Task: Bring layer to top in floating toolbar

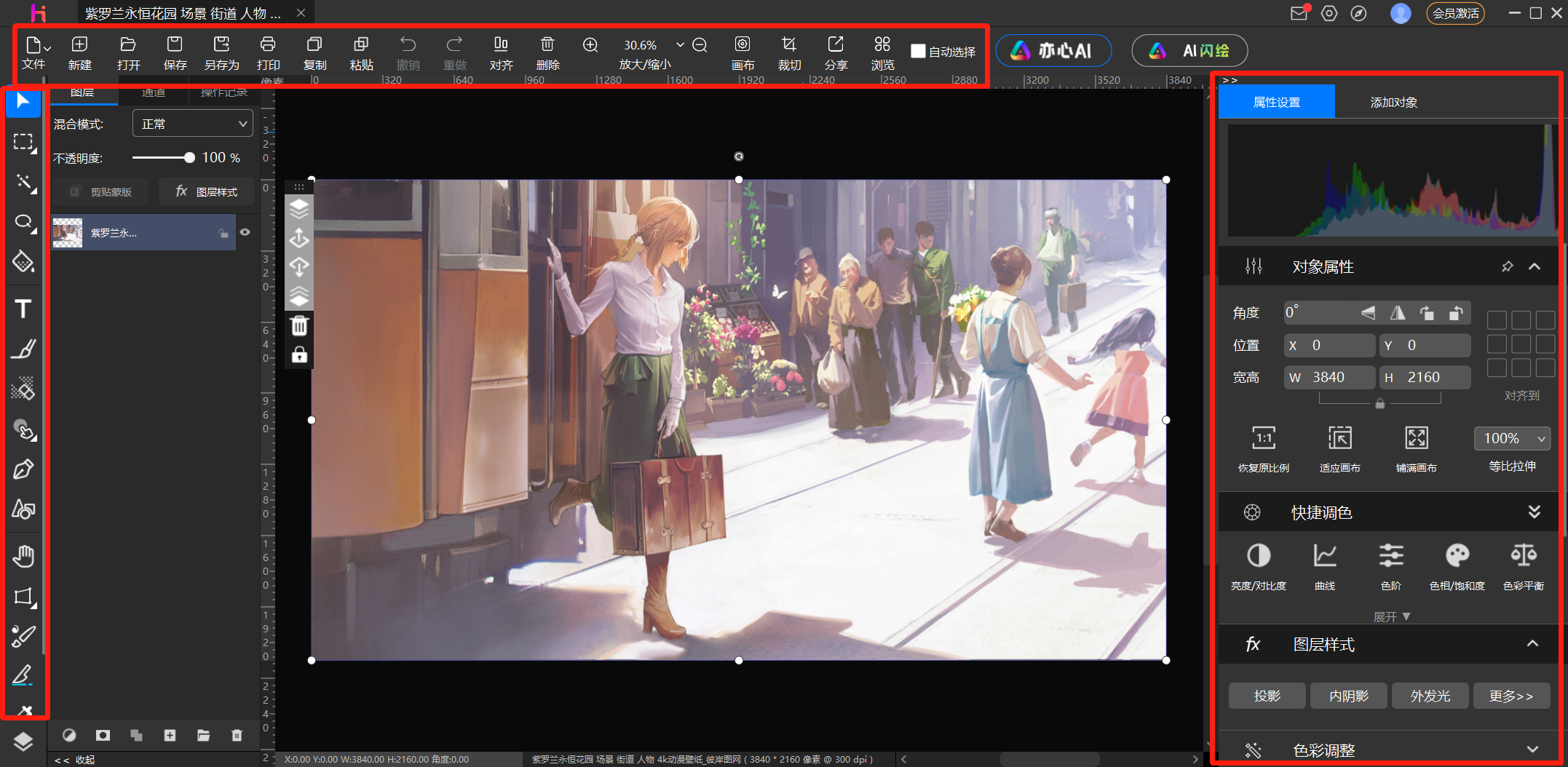Action: pyautogui.click(x=299, y=209)
